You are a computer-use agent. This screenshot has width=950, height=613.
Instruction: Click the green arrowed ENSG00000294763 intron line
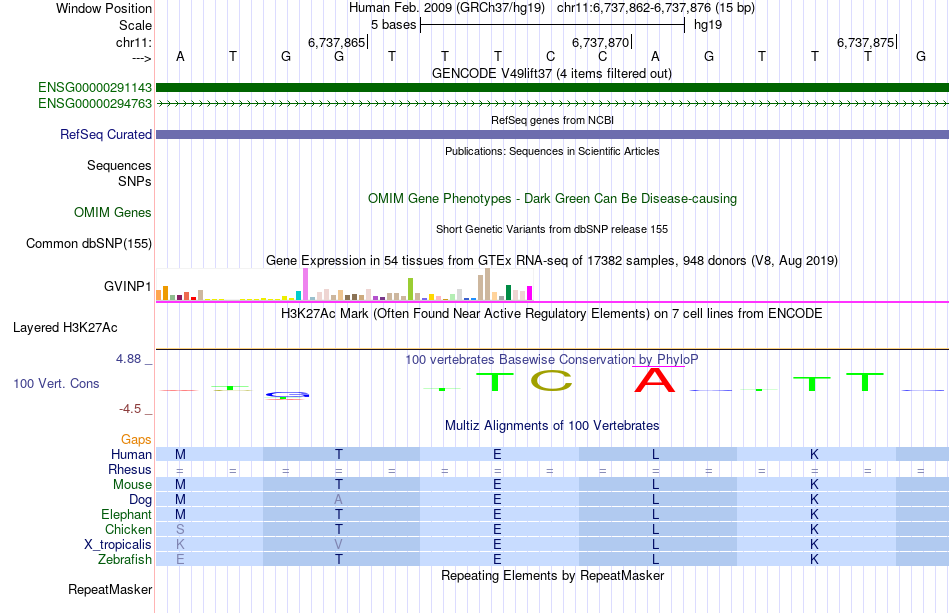[552, 104]
